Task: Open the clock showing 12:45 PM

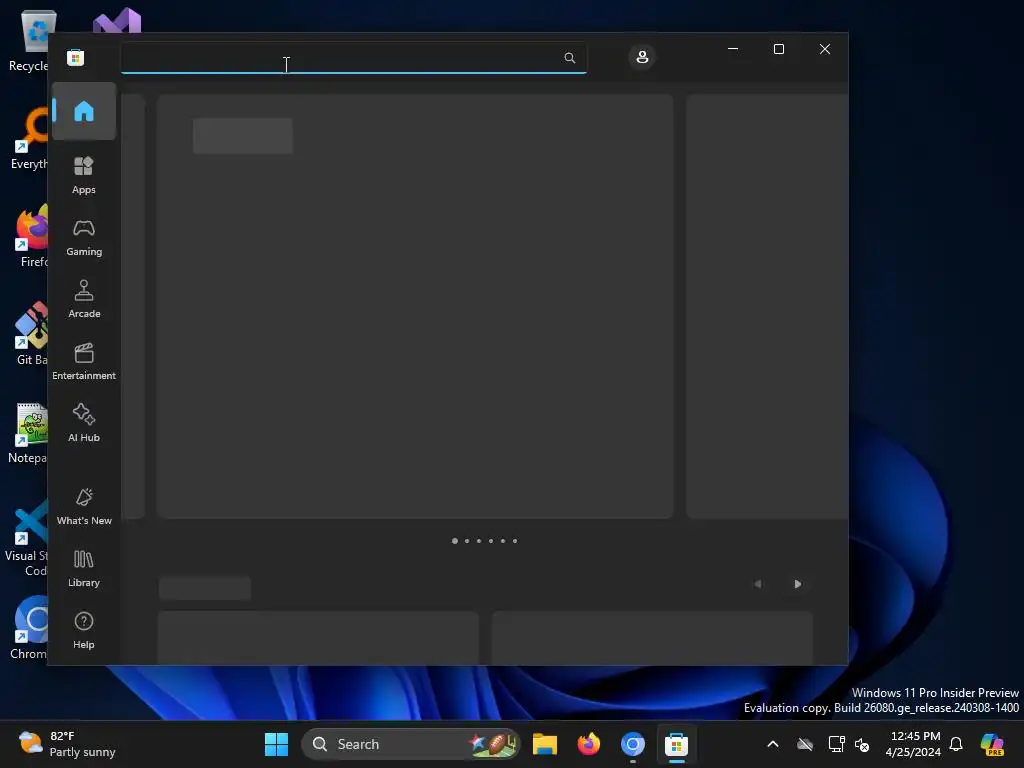Action: (913, 744)
